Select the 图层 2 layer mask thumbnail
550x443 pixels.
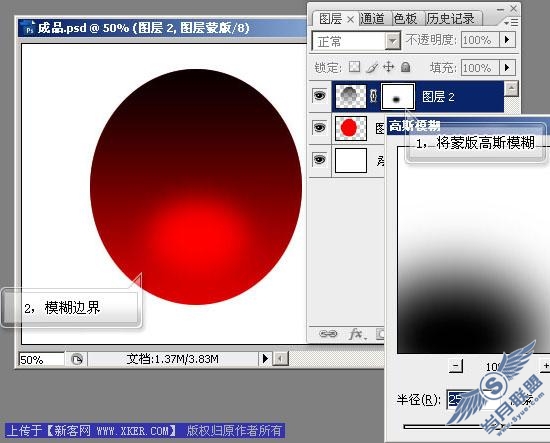pyautogui.click(x=397, y=96)
